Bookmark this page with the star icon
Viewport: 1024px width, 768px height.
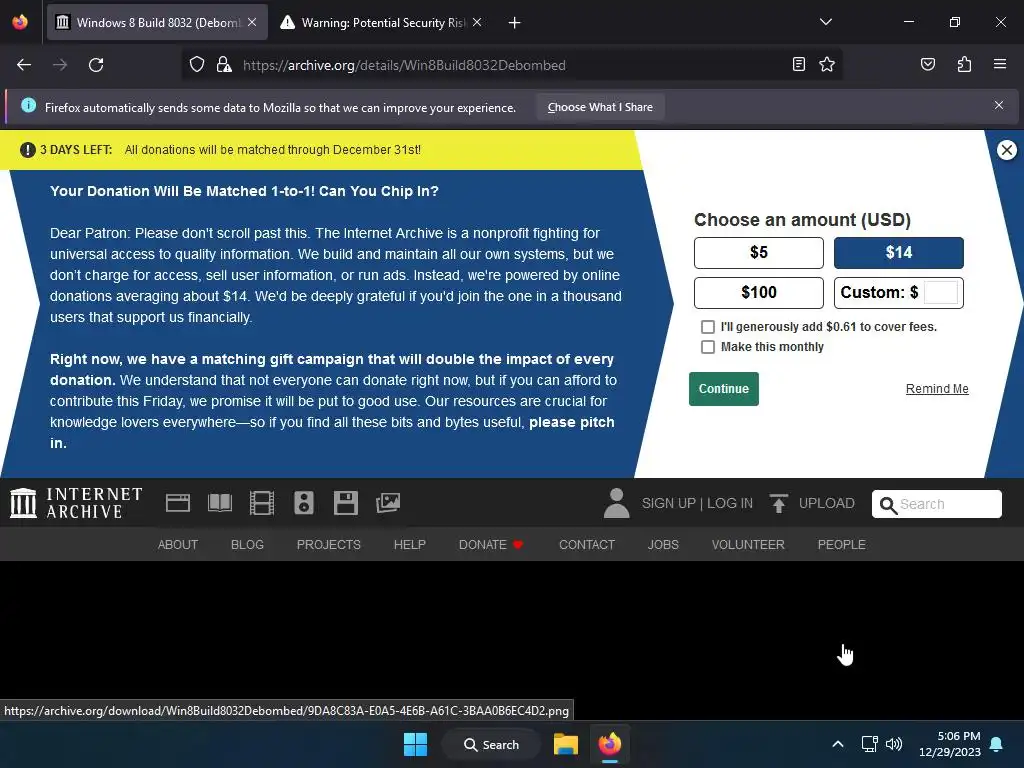[827, 64]
